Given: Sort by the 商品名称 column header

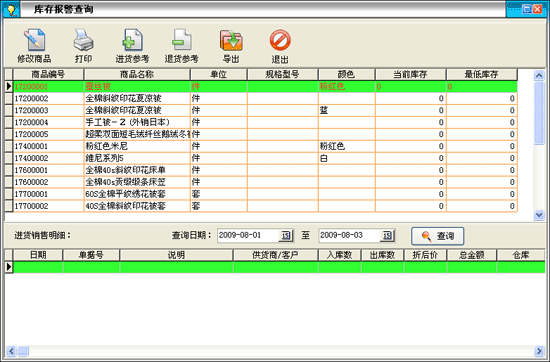Looking at the screenshot, I should [x=137, y=74].
